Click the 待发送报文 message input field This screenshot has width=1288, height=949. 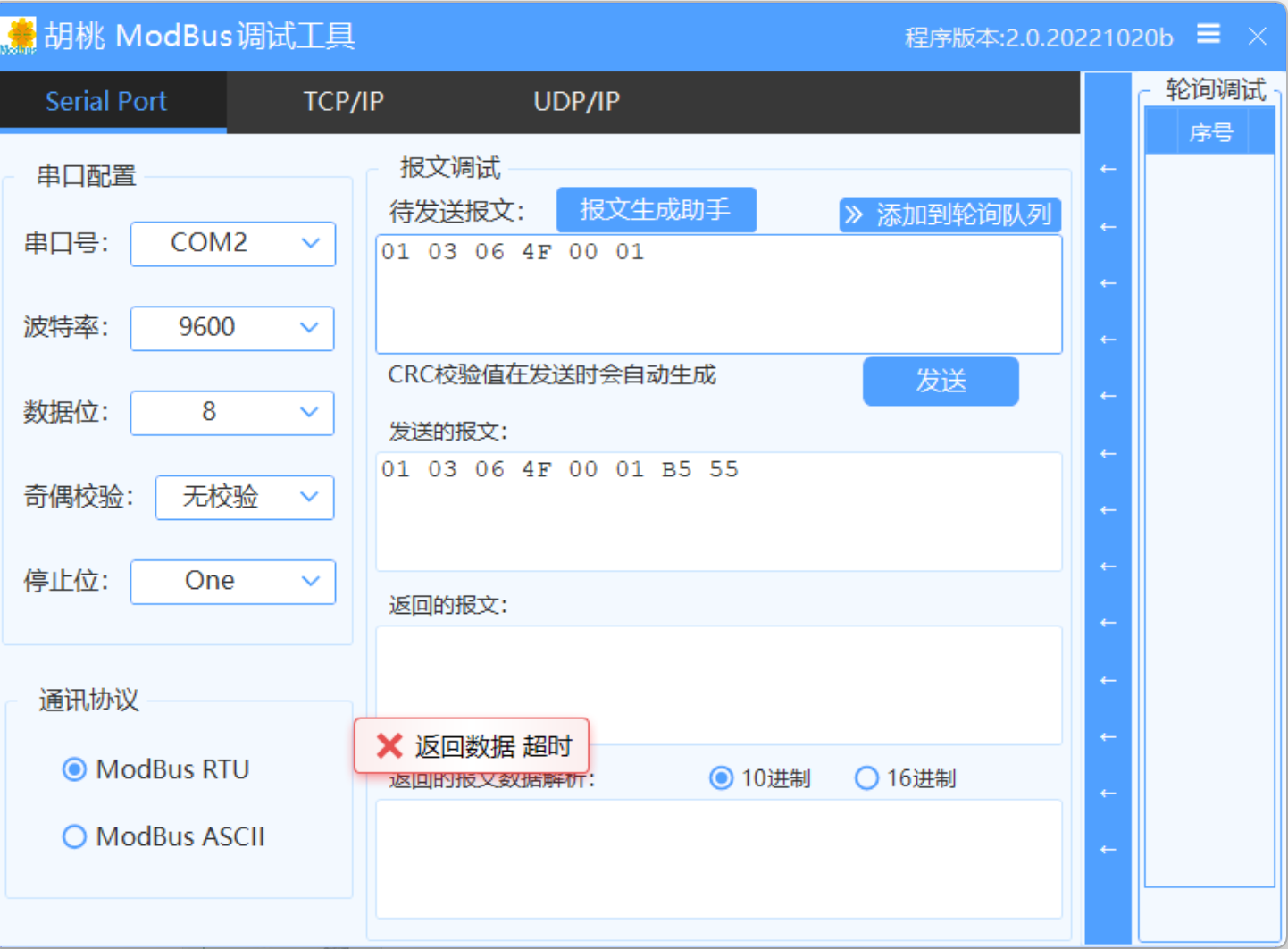pos(718,295)
